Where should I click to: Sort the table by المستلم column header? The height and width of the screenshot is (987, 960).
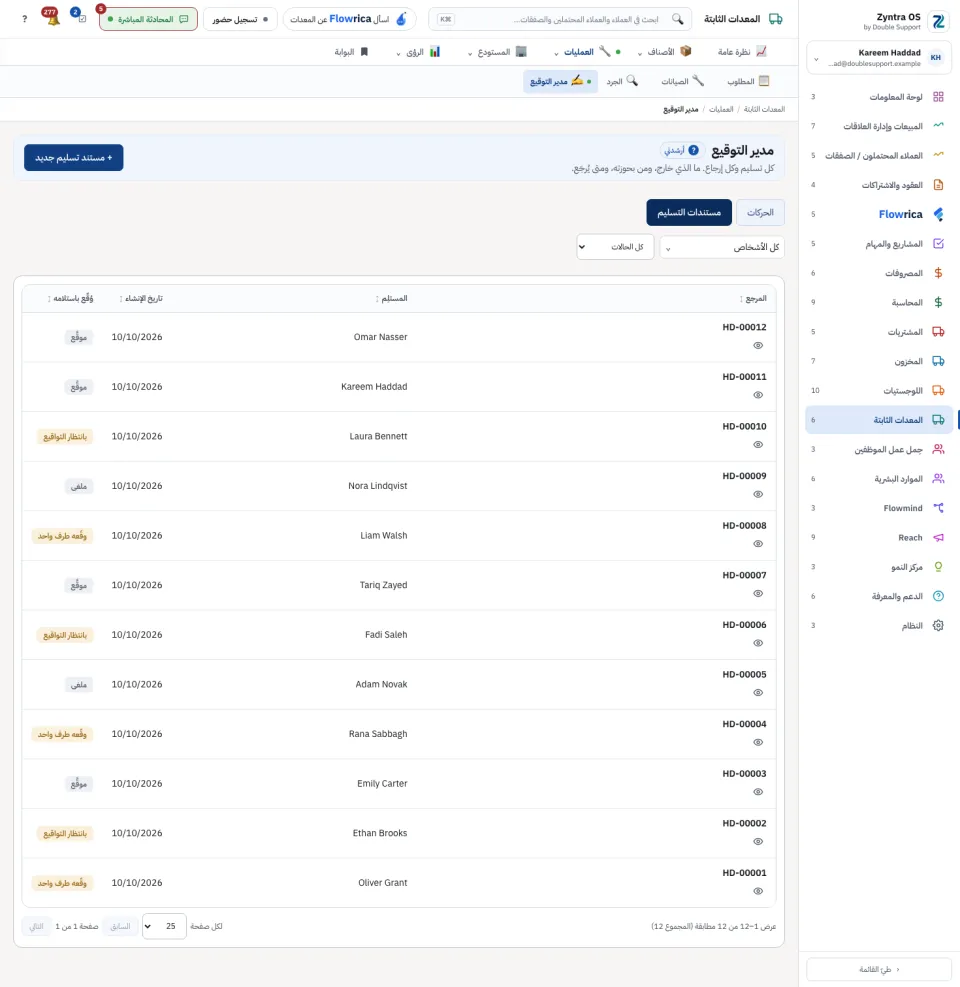click(x=392, y=298)
